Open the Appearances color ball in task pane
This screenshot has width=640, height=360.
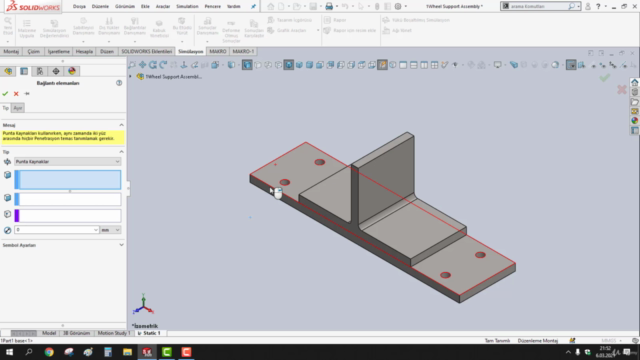635,121
